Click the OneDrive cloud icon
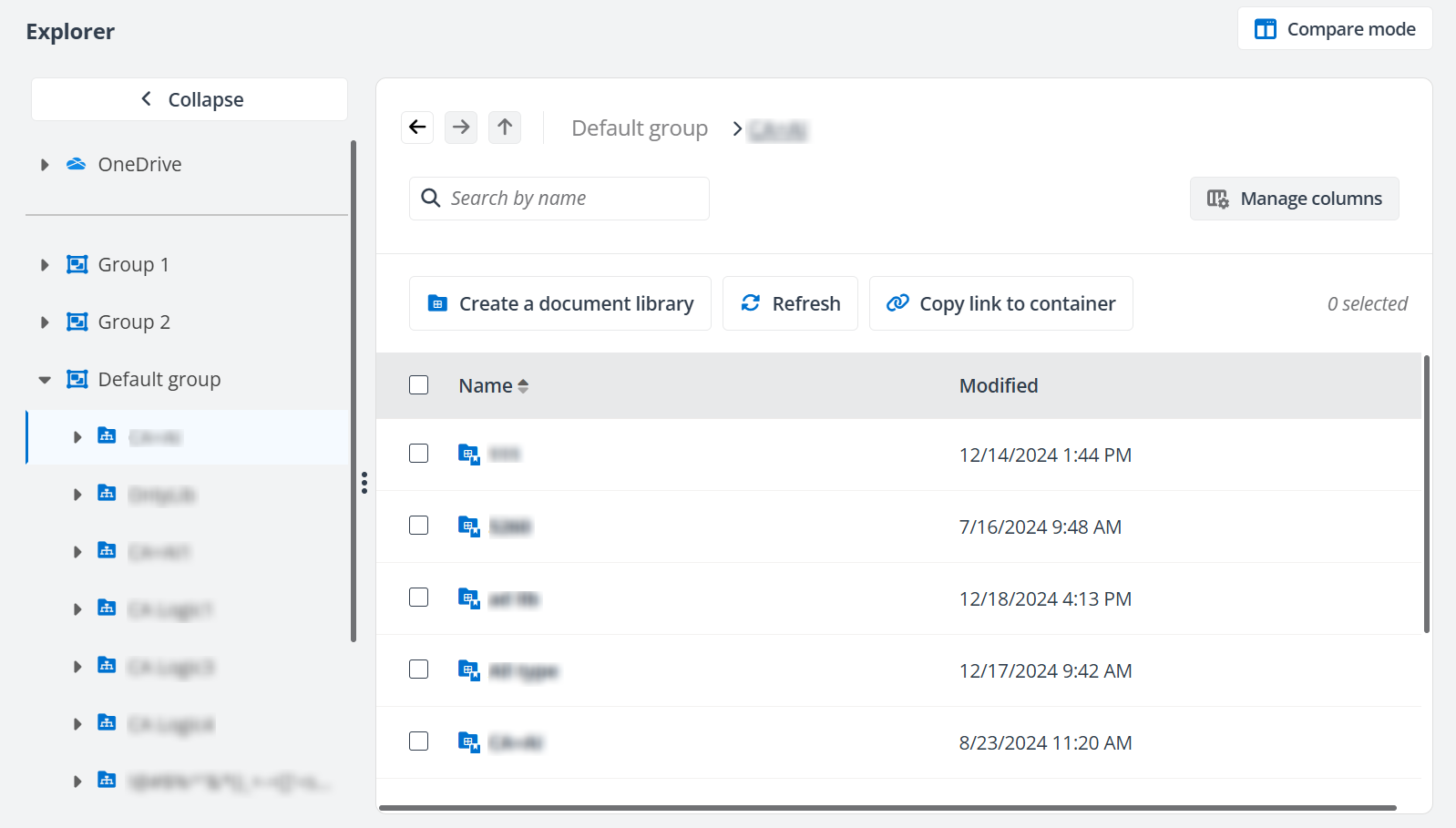 [77, 165]
